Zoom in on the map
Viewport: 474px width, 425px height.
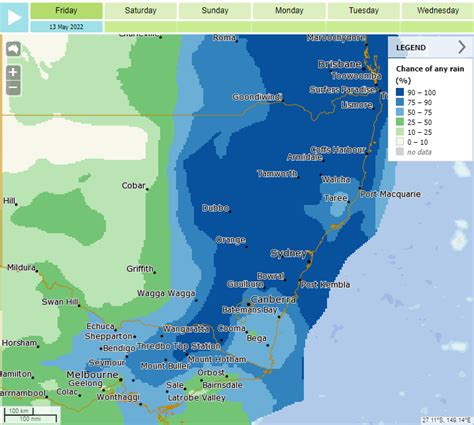coord(13,72)
